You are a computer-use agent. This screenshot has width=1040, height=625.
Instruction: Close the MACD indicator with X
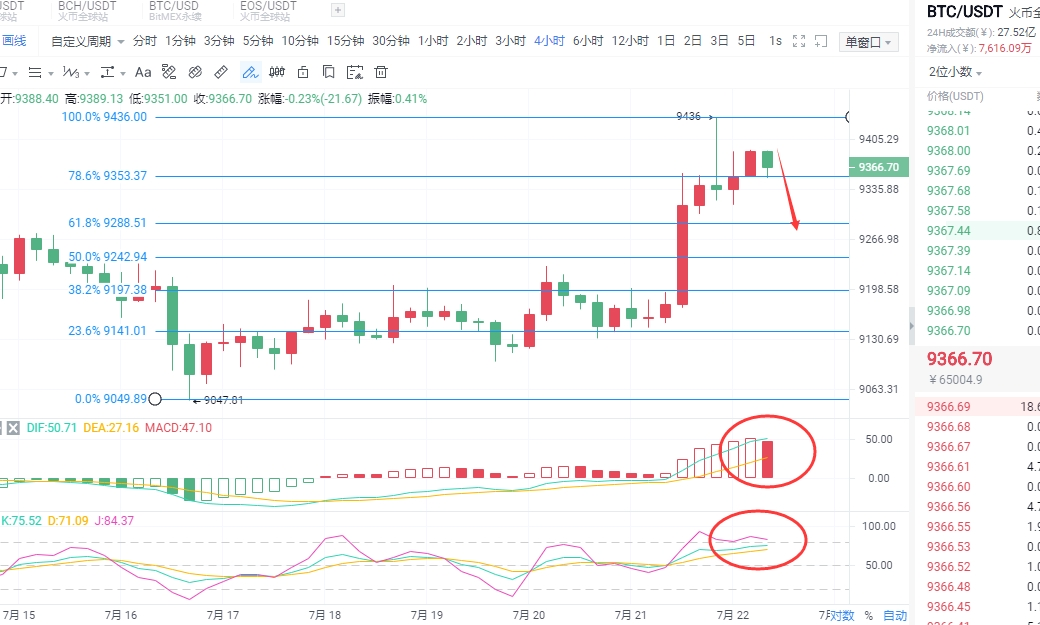click(13, 428)
